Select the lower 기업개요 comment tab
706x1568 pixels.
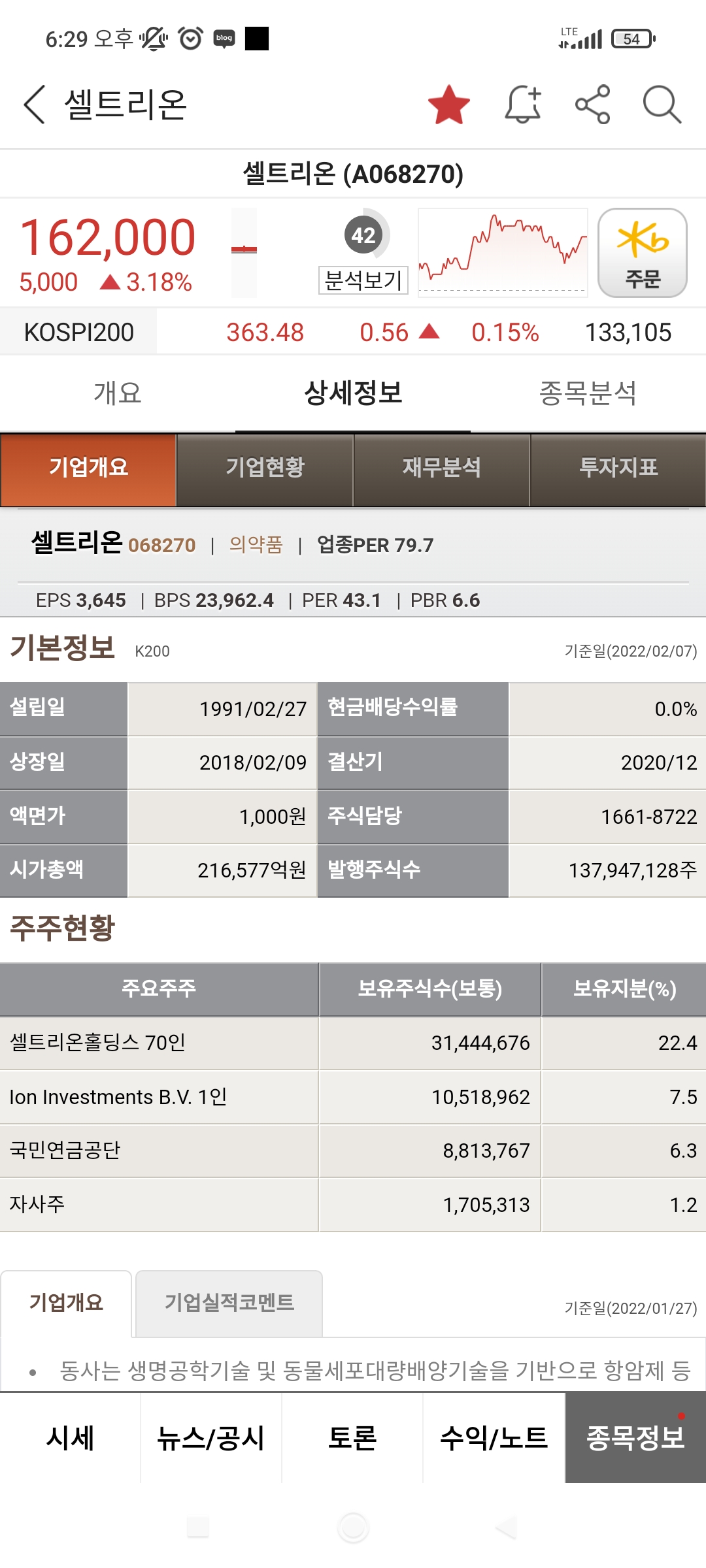(x=66, y=1303)
